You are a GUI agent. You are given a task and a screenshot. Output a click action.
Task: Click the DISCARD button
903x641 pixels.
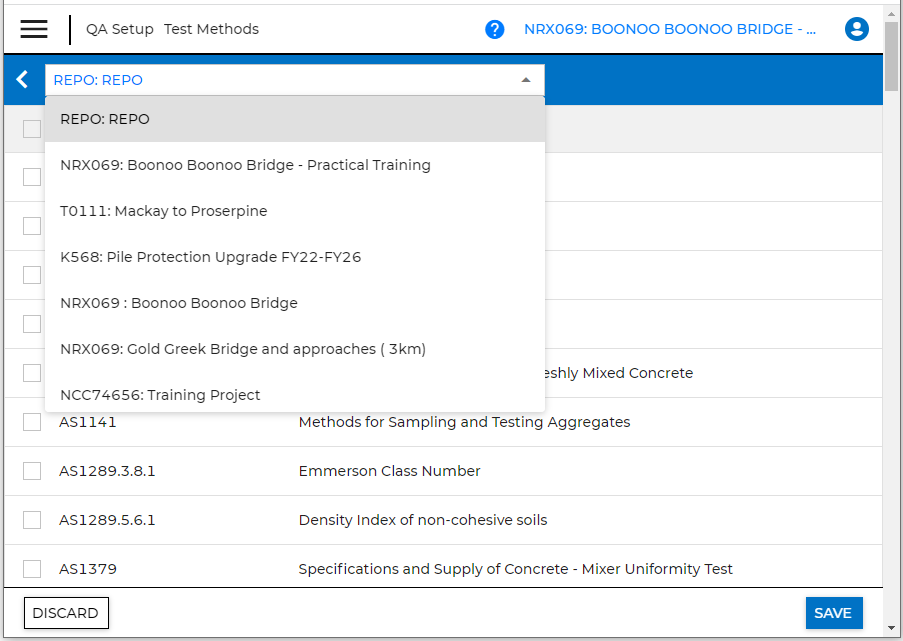66,613
